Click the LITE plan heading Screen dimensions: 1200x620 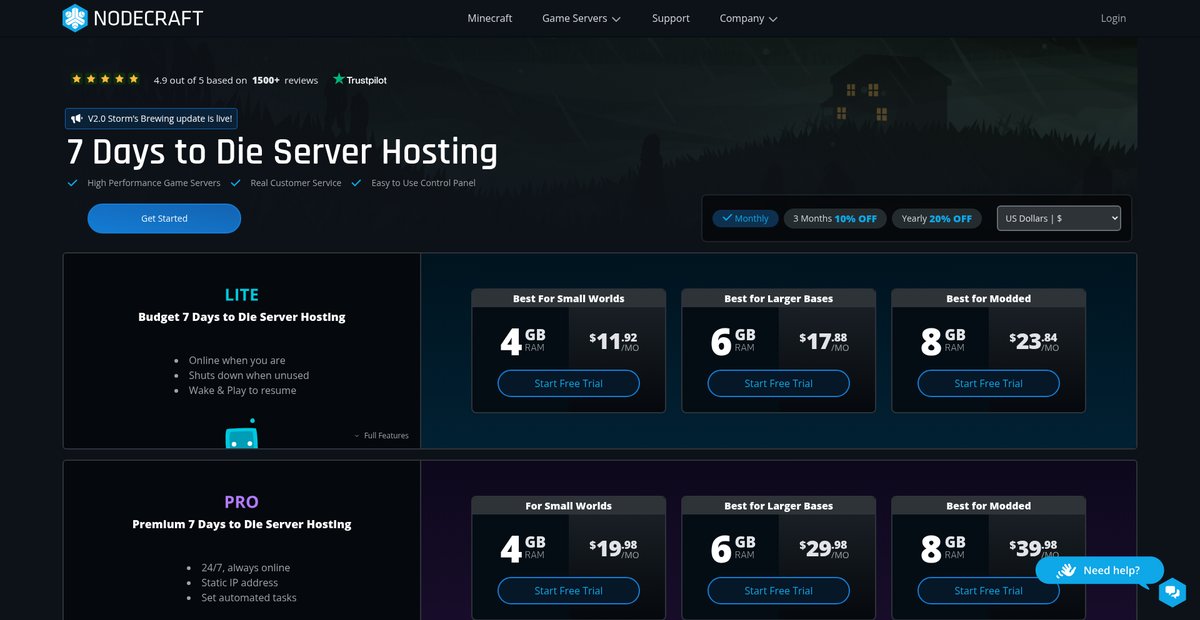[x=242, y=295]
